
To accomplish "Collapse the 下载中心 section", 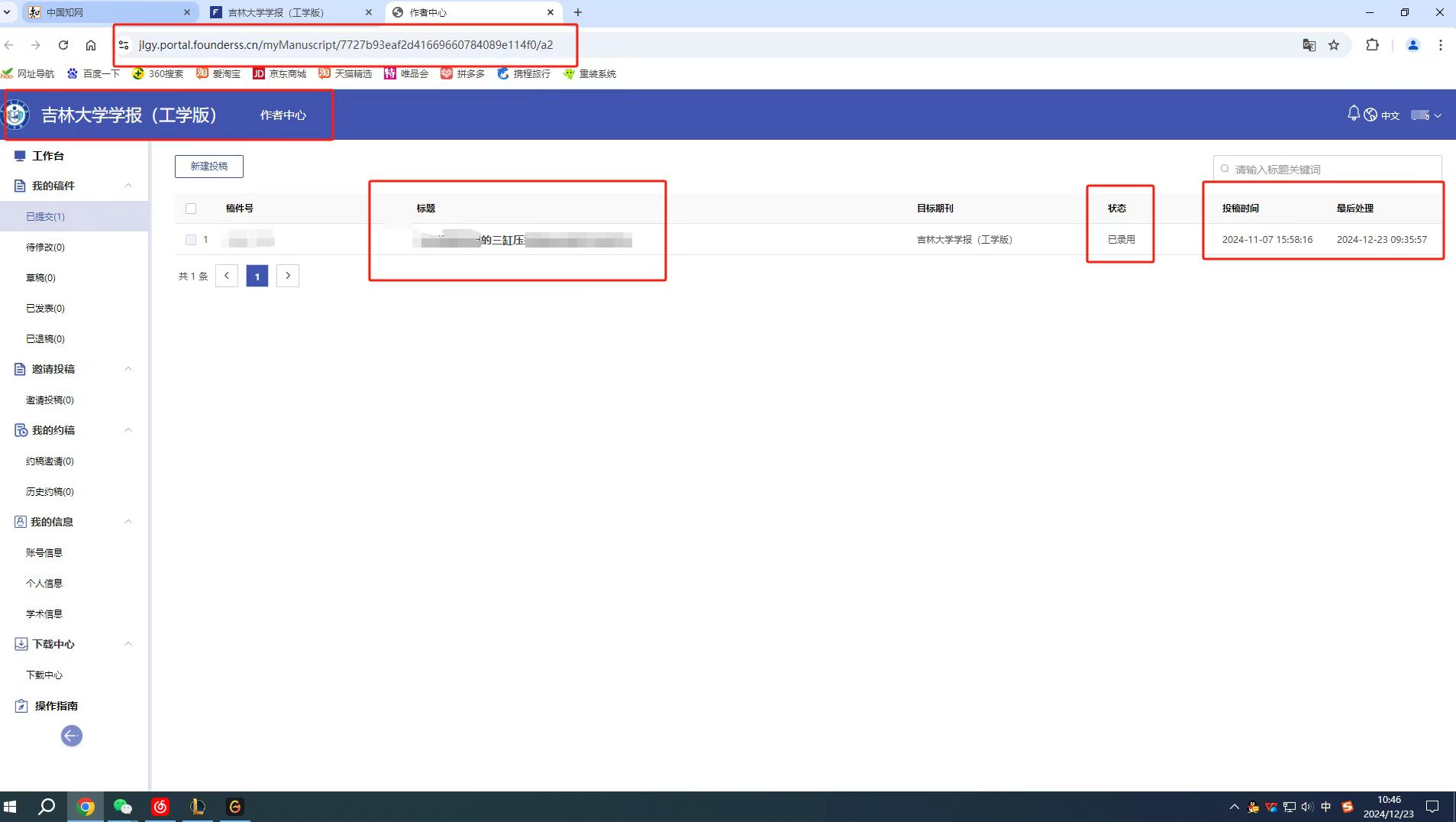I will pyautogui.click(x=128, y=644).
